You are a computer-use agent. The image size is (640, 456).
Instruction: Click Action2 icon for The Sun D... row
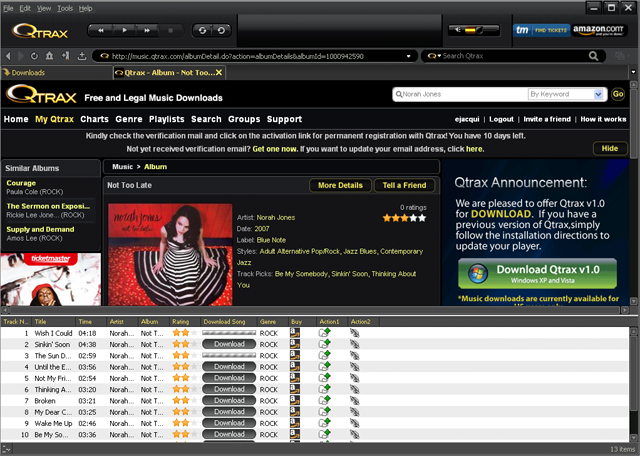tap(355, 356)
